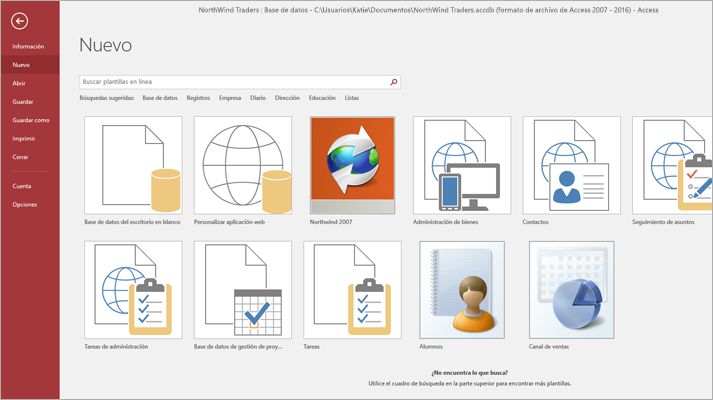Choose Personalizar aplicación web globe template
The width and height of the screenshot is (713, 400).
click(x=243, y=165)
